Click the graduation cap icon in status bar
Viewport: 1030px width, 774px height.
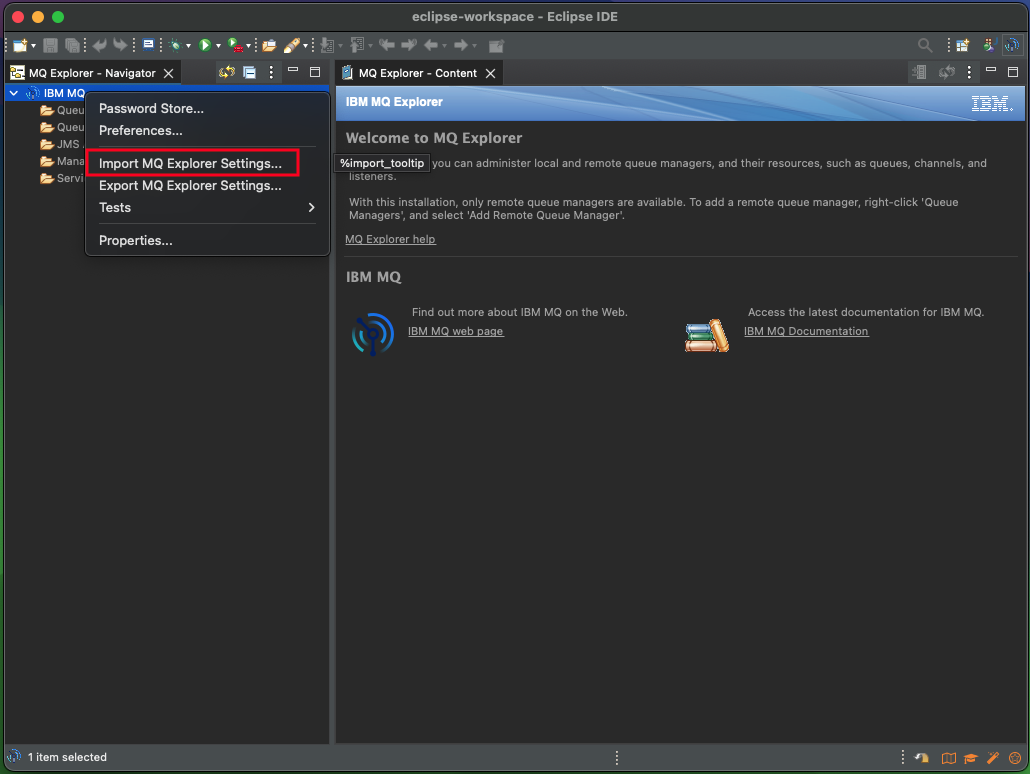click(x=970, y=758)
